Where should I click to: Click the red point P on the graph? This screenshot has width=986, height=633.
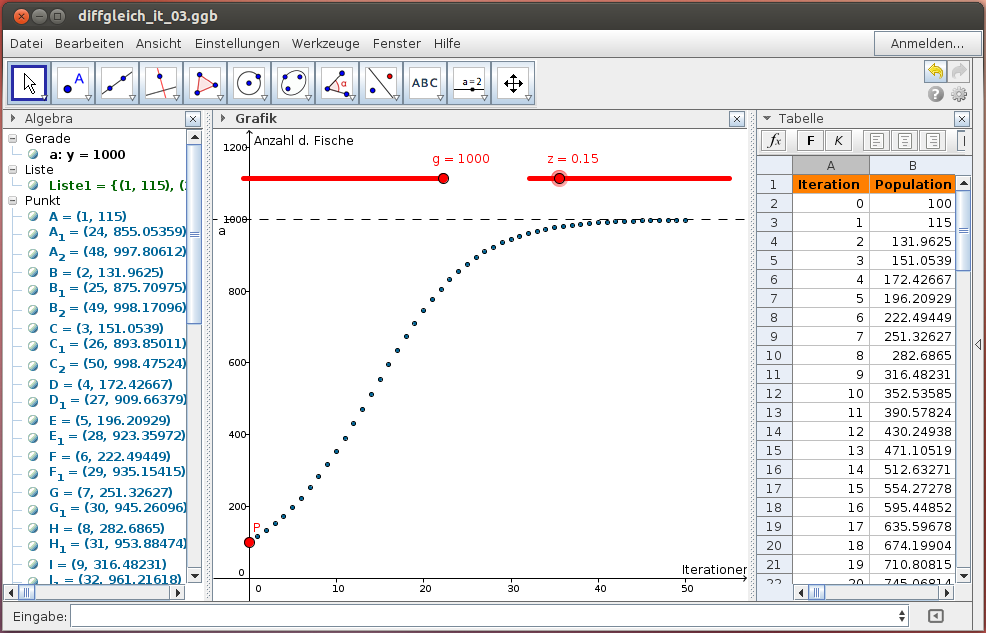250,542
